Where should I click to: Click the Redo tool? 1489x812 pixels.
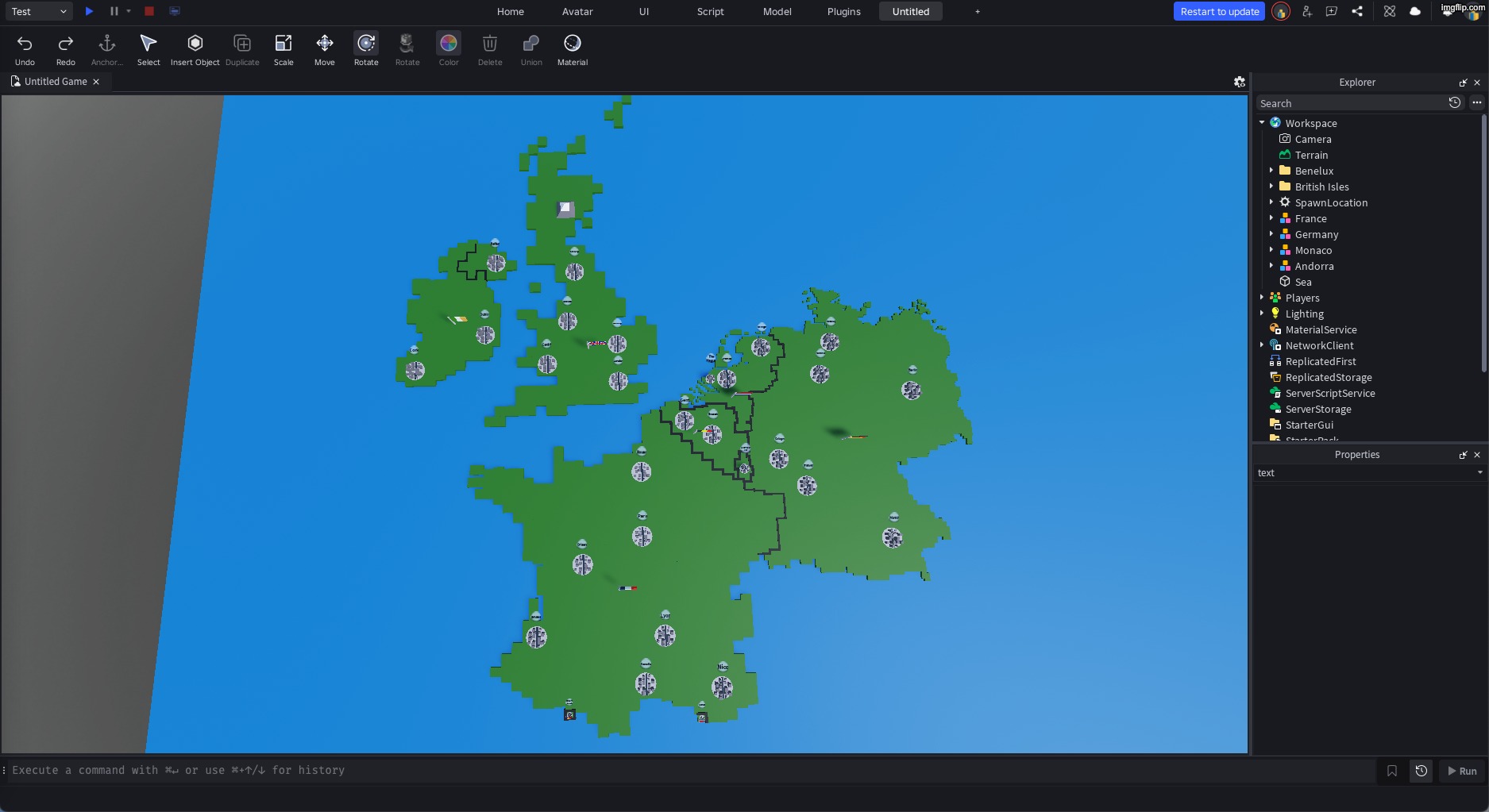point(66,50)
